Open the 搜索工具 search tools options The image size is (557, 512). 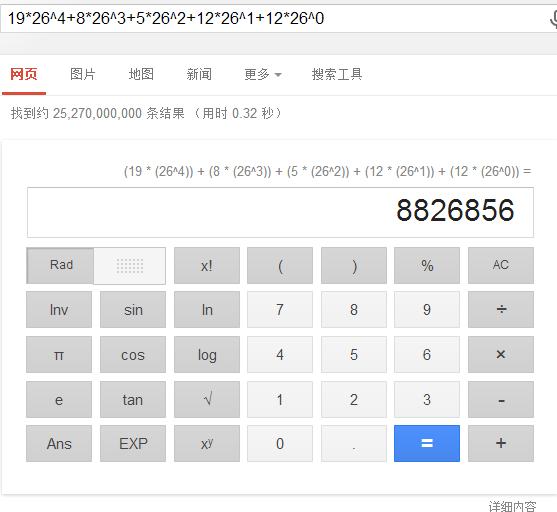(x=337, y=74)
